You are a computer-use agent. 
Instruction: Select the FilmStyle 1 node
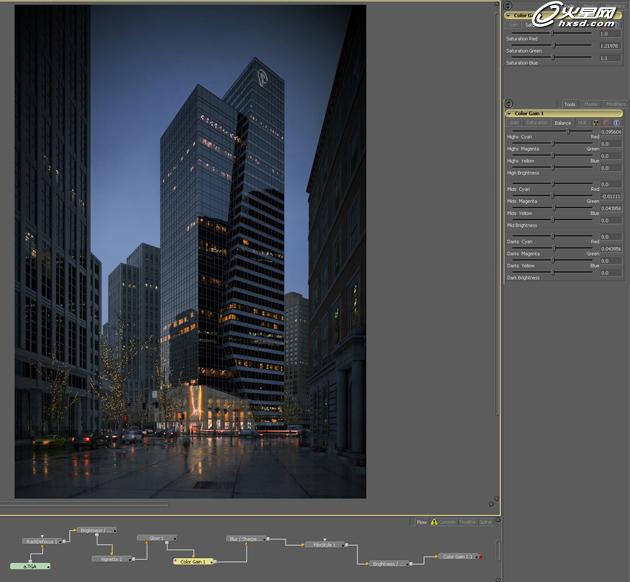coord(324,545)
